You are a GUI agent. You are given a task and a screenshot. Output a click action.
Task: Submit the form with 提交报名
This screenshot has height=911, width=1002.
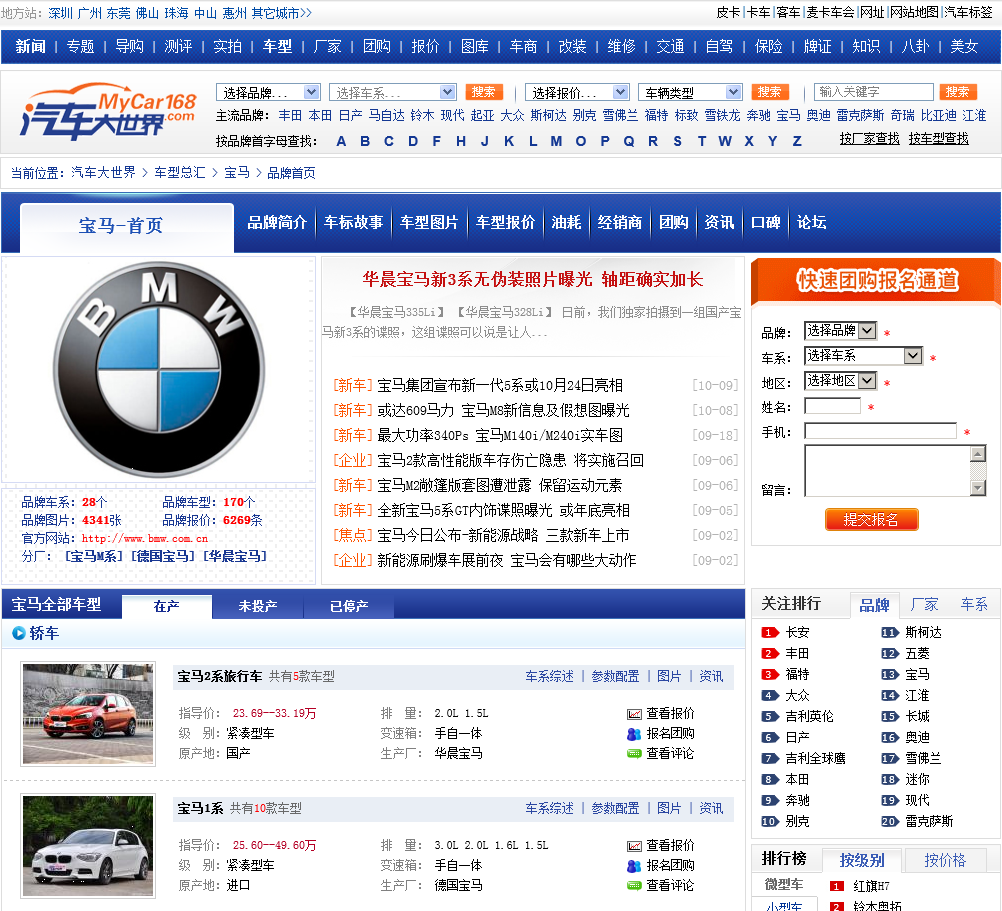(x=871, y=519)
